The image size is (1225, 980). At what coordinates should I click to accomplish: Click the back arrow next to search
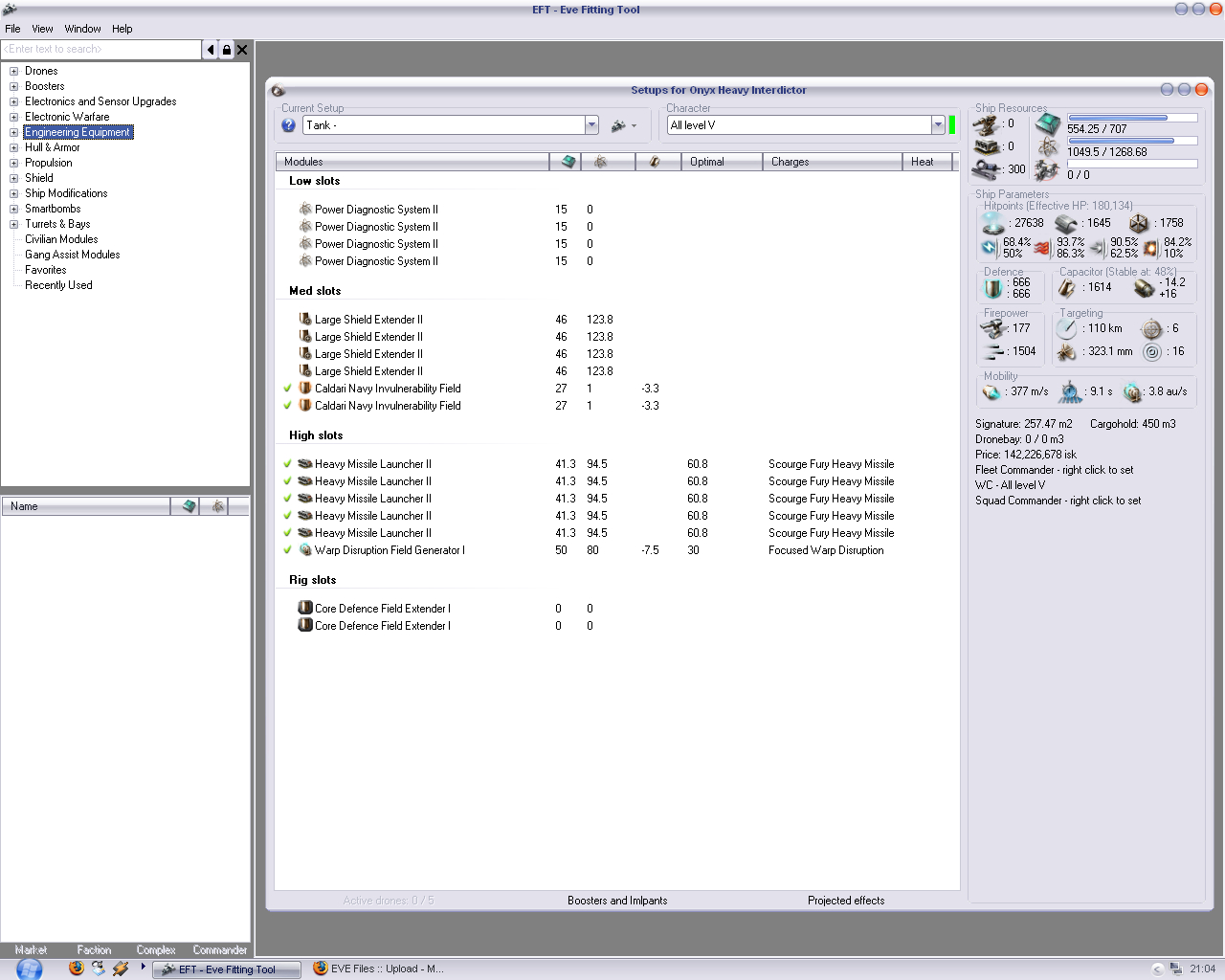click(211, 50)
